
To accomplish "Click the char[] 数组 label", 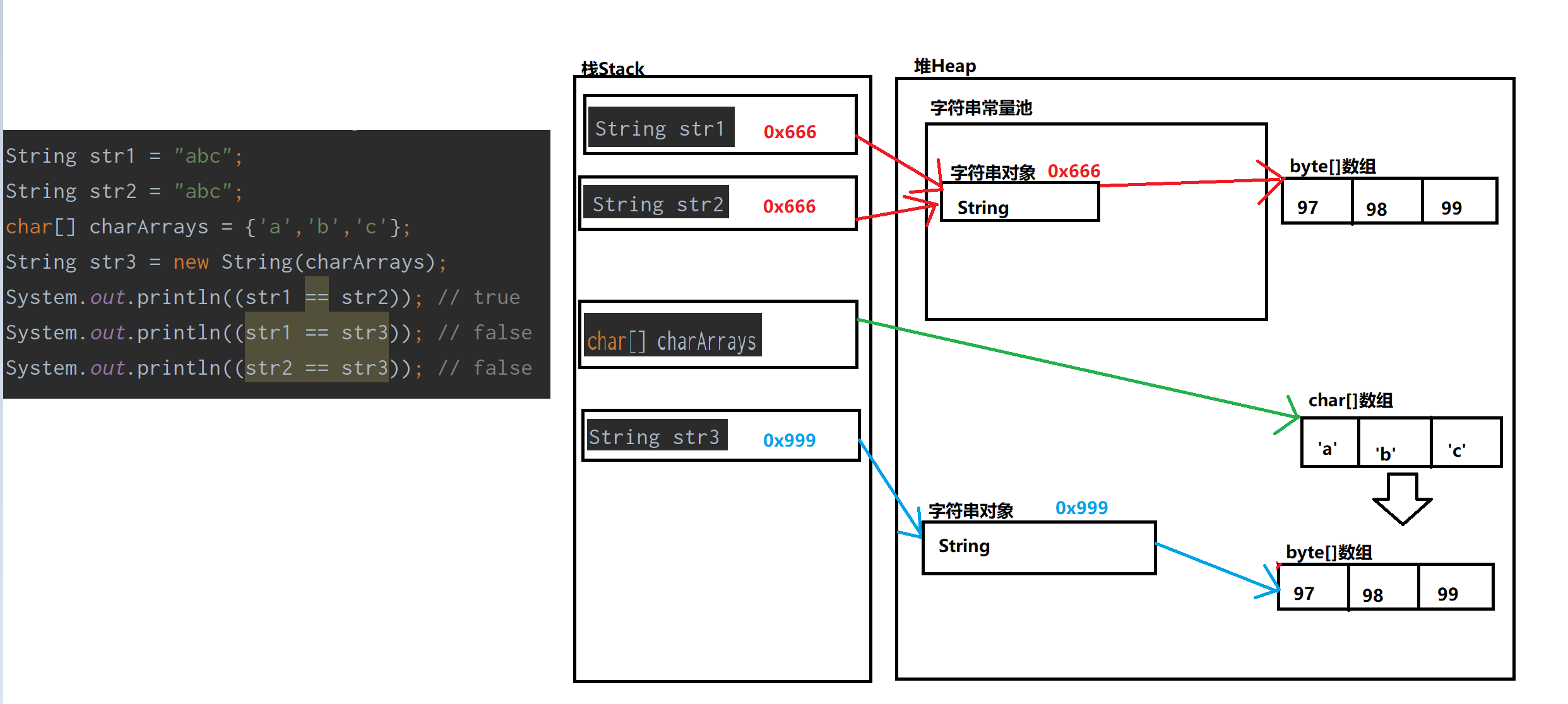I will (x=1350, y=400).
